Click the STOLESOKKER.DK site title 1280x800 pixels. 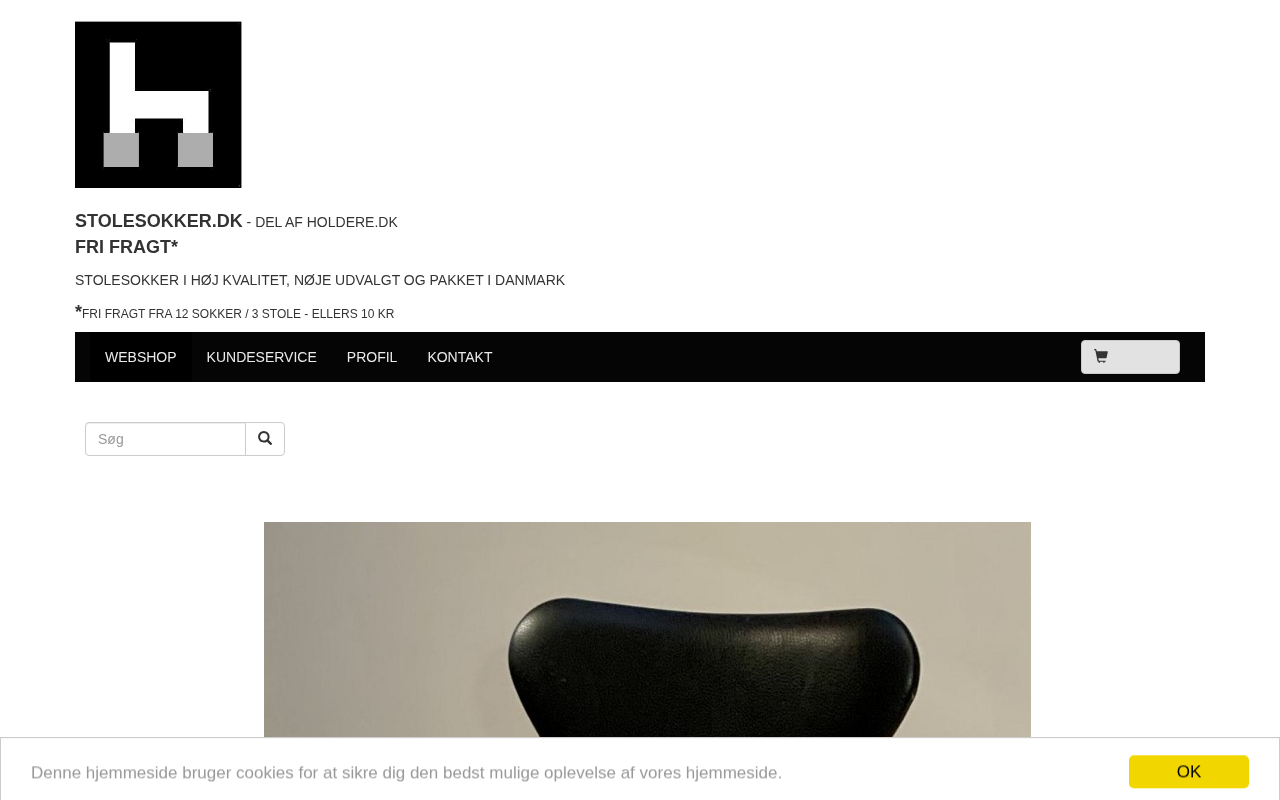pyautogui.click(x=158, y=221)
